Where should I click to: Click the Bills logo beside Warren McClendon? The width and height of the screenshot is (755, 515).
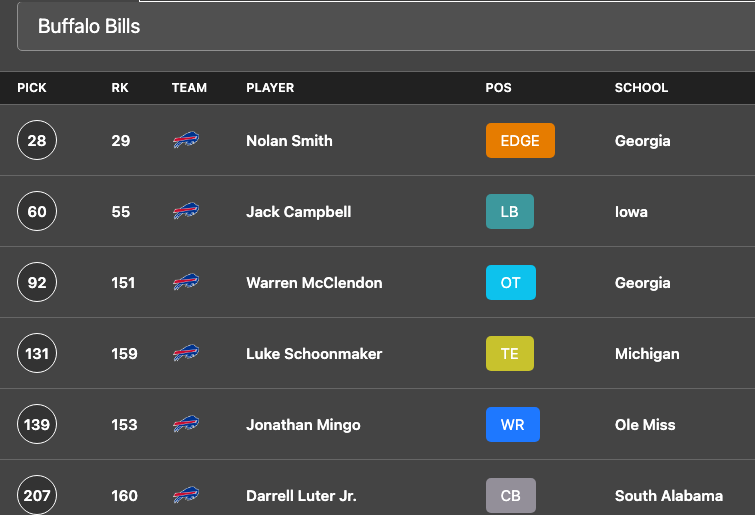[x=186, y=282]
